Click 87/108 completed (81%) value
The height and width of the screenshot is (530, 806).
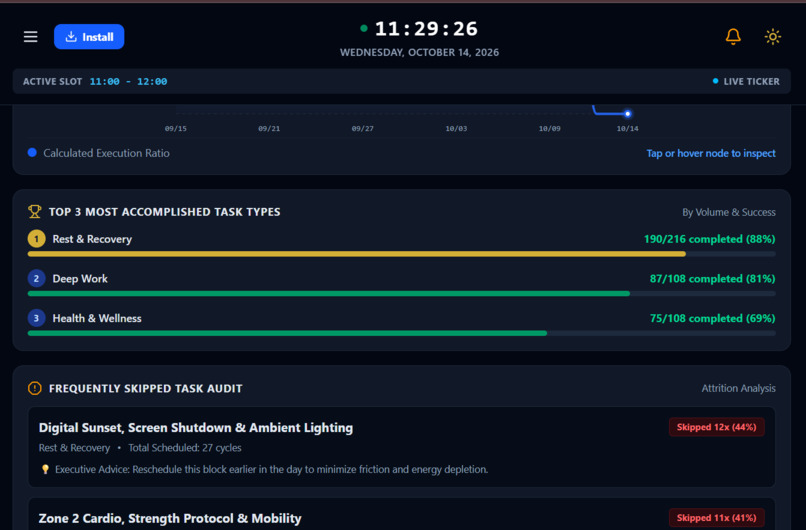712,279
